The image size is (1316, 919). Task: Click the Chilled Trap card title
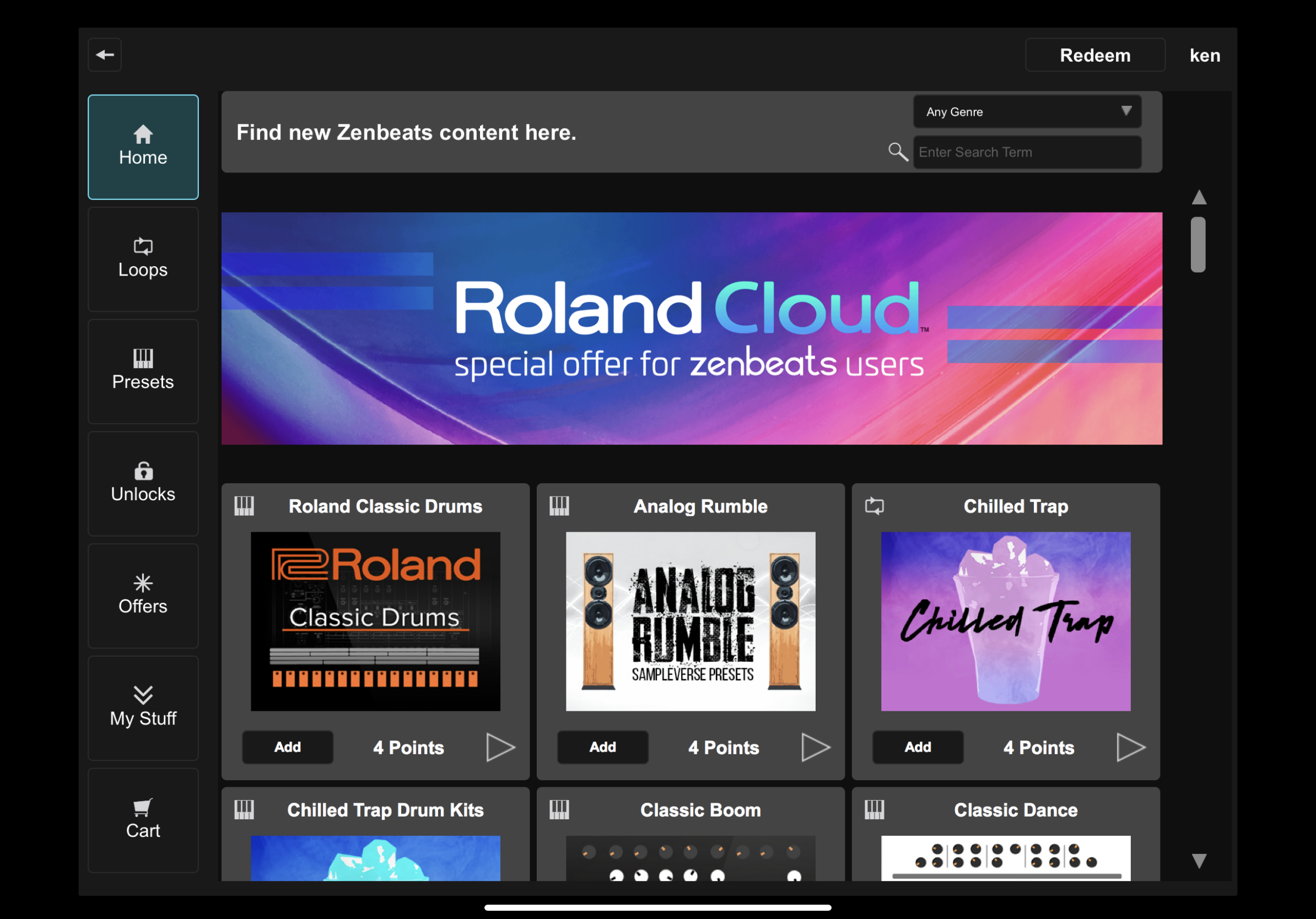(1016, 506)
